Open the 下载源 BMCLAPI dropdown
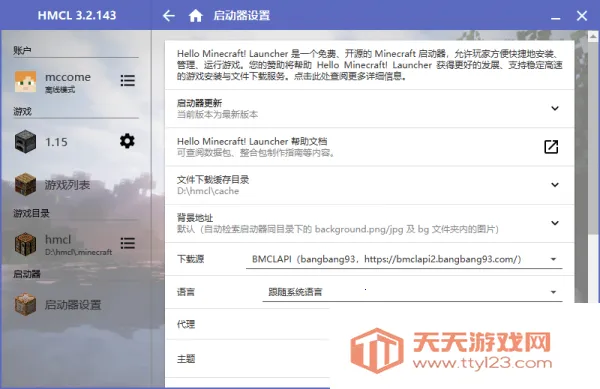Screen dimensions: 600x389 (x=404, y=260)
